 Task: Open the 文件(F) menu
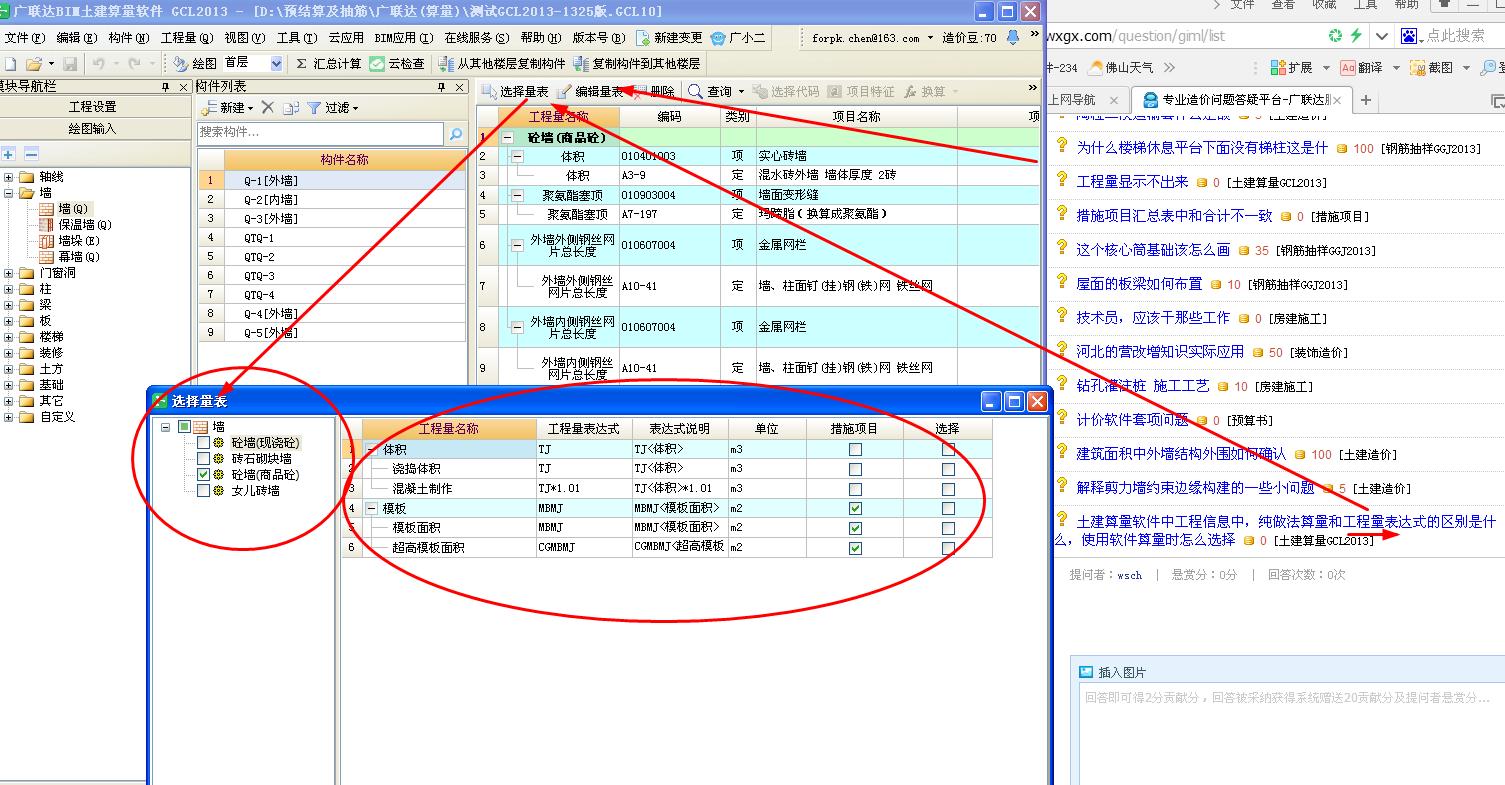(25, 38)
